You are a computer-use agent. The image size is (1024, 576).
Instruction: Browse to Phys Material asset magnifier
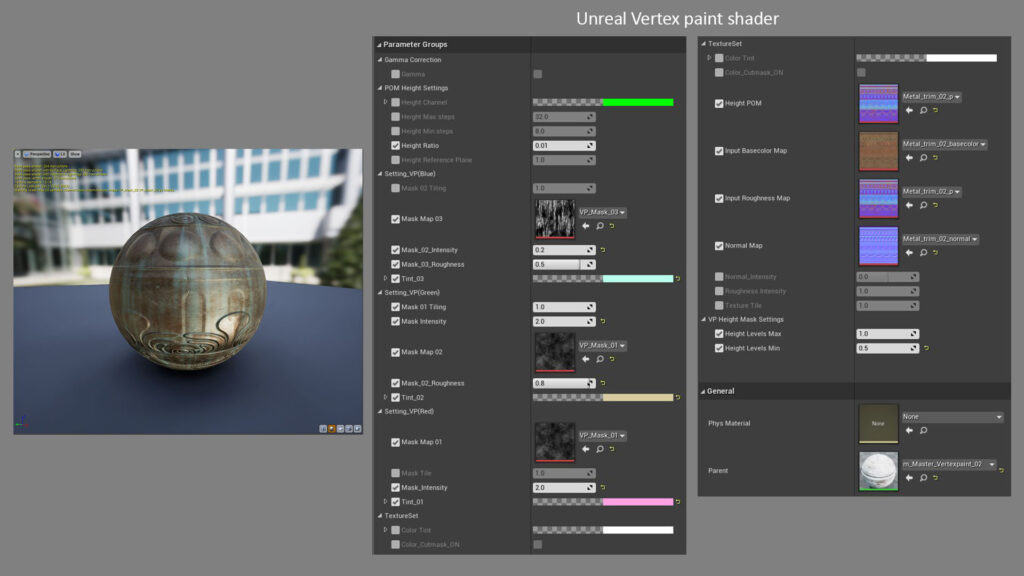(x=923, y=430)
